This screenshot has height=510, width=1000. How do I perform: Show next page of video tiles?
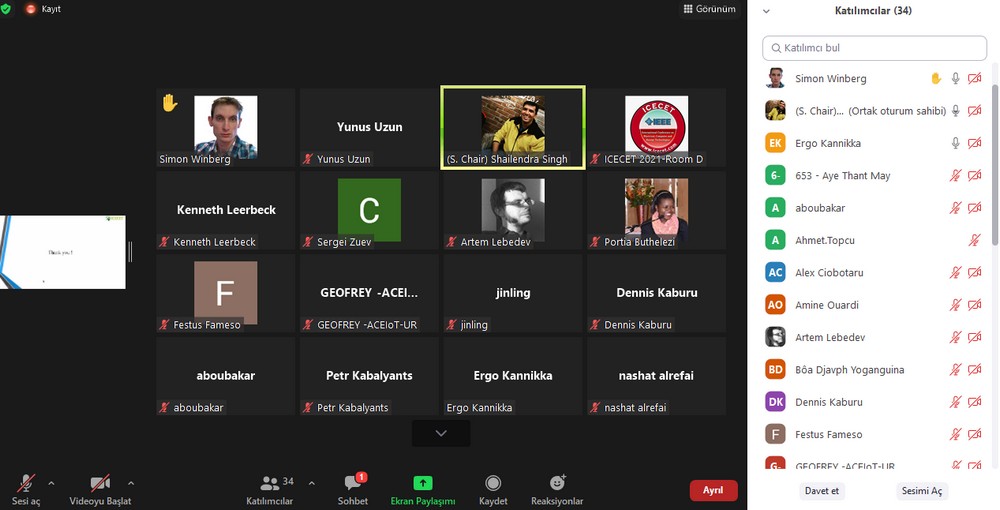(x=440, y=433)
